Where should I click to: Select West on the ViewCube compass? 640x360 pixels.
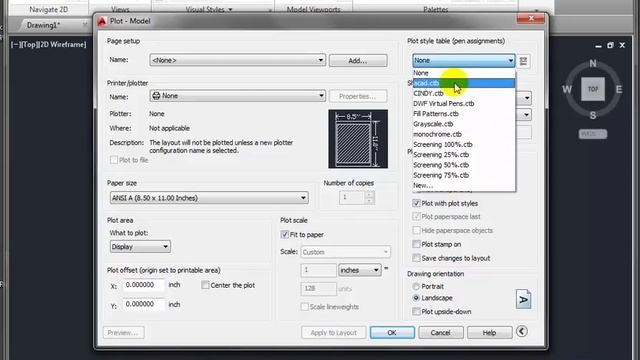coord(567,89)
